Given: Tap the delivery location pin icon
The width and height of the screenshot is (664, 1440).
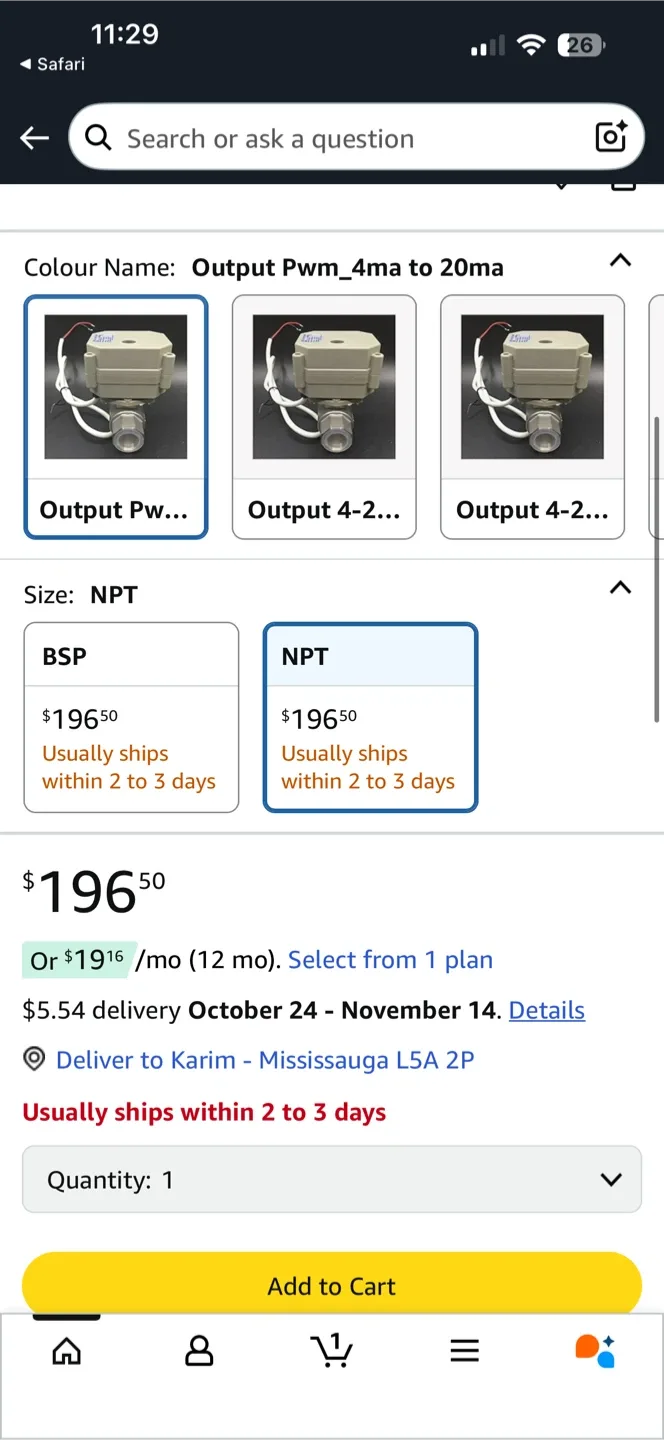Looking at the screenshot, I should point(35,1060).
